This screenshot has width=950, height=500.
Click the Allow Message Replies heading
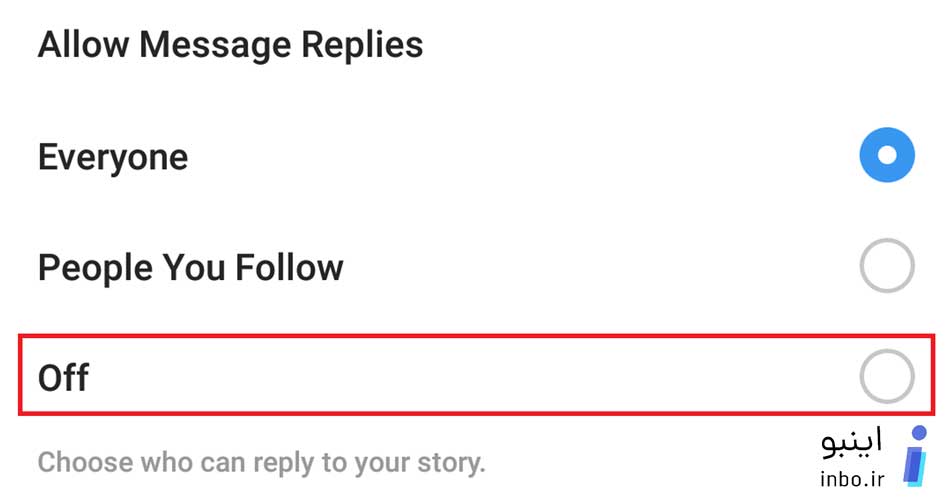[x=230, y=45]
